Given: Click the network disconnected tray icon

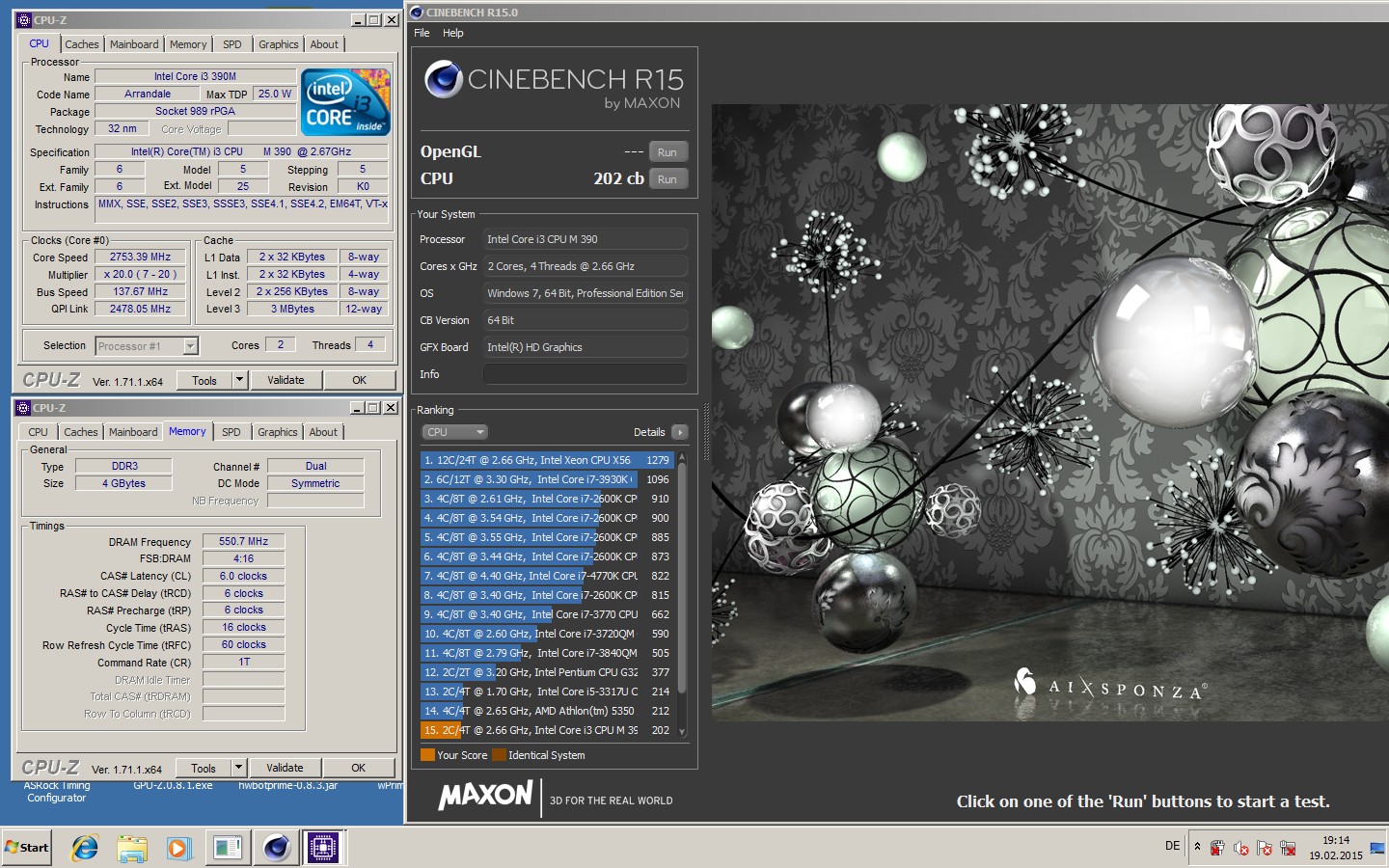Looking at the screenshot, I should [1288, 848].
